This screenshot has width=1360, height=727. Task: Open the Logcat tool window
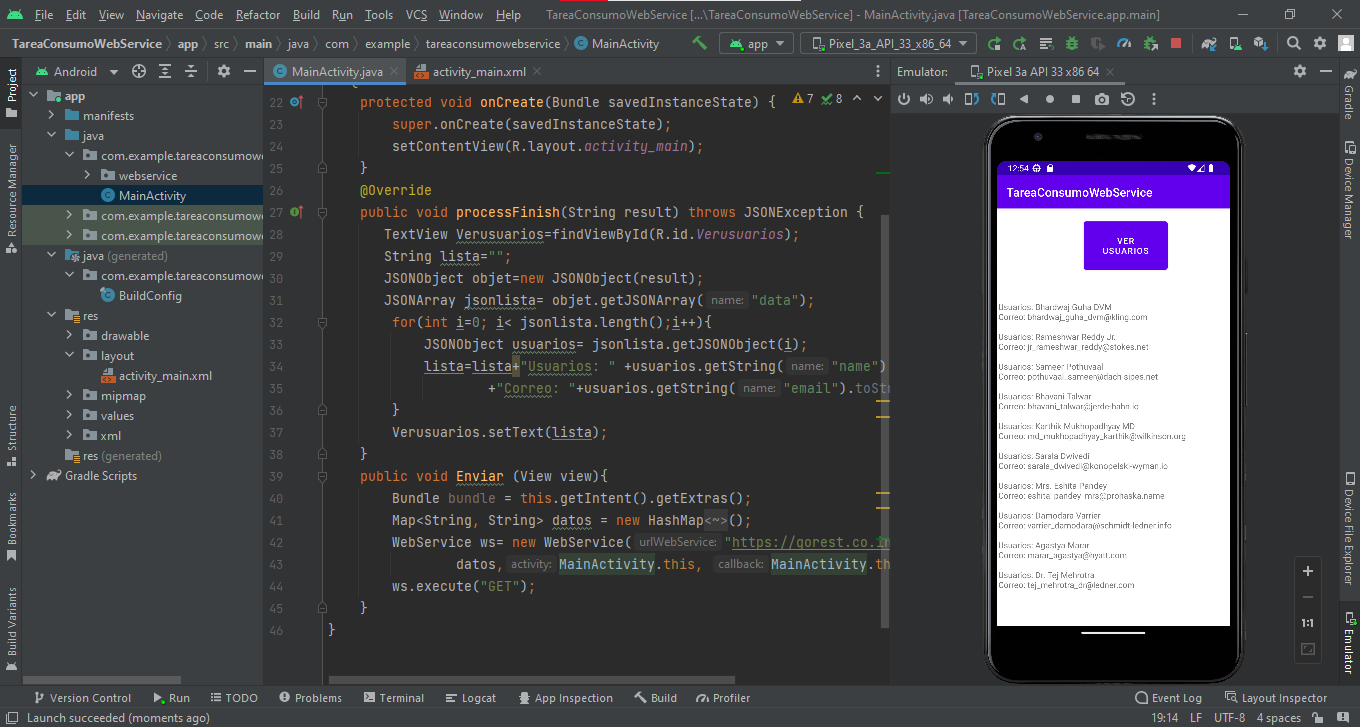tap(469, 698)
